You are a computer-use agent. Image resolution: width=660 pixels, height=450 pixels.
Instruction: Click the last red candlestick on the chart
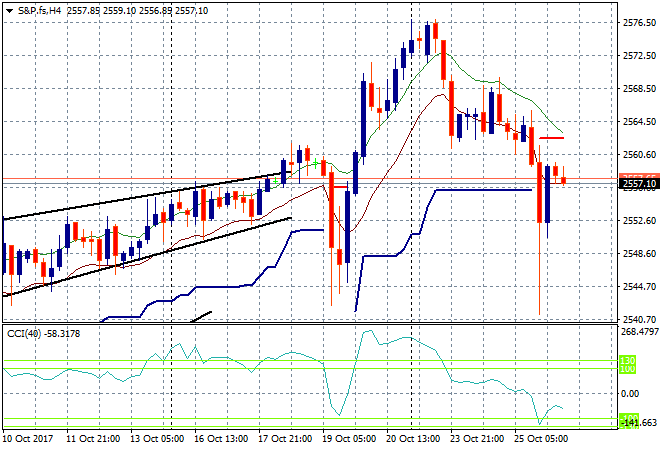tap(564, 180)
